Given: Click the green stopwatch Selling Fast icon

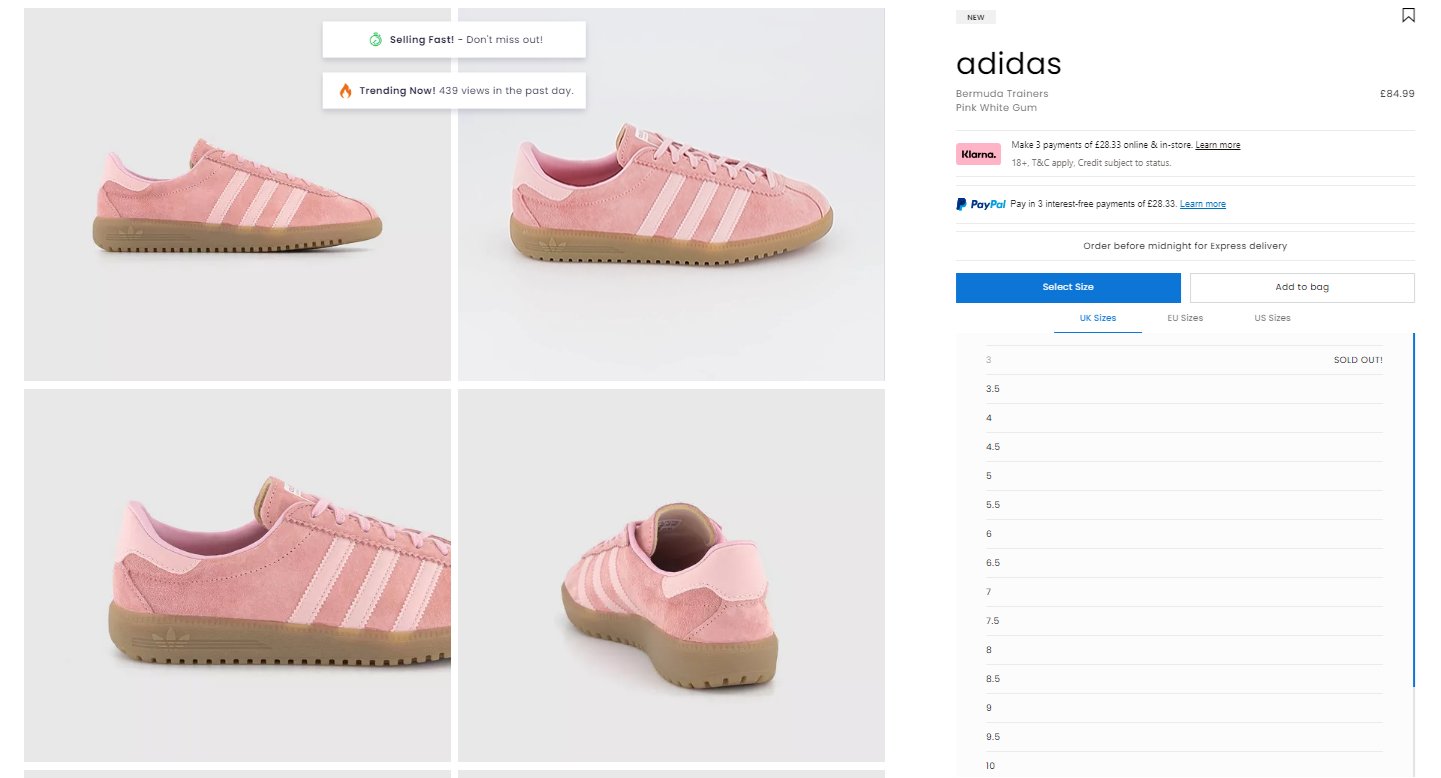Looking at the screenshot, I should click(375, 40).
